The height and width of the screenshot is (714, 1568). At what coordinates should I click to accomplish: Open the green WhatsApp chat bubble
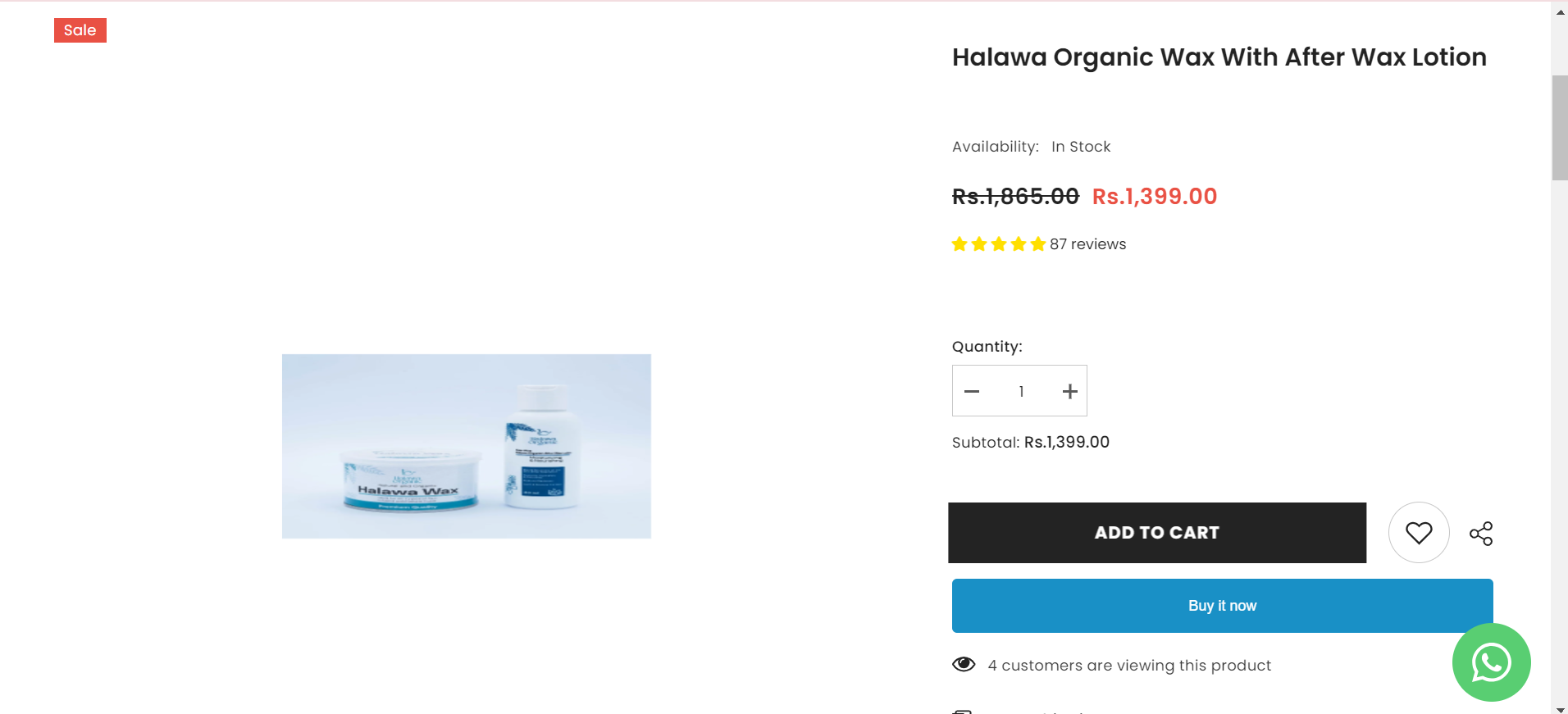[1491, 662]
